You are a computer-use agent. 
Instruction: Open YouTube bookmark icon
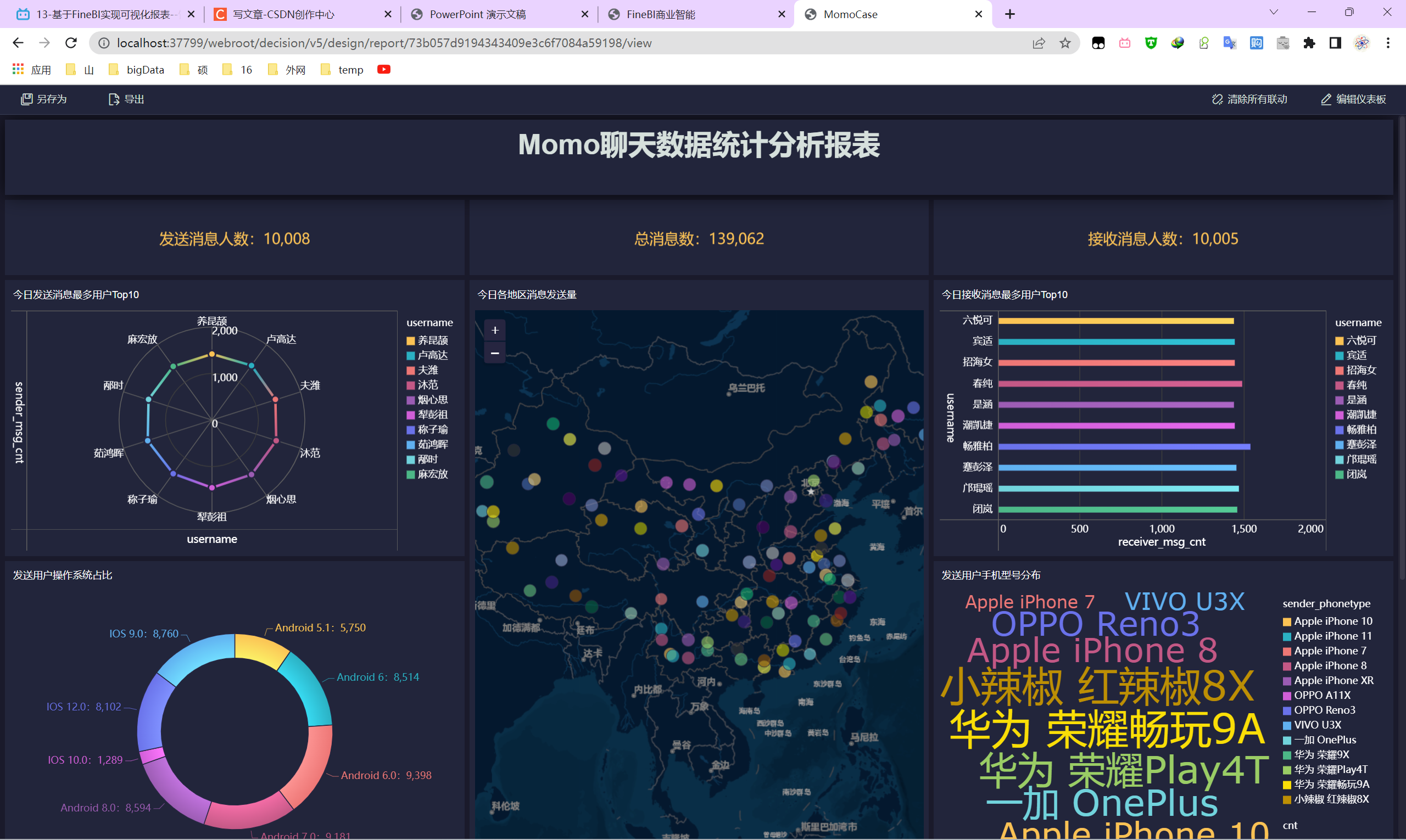point(383,69)
